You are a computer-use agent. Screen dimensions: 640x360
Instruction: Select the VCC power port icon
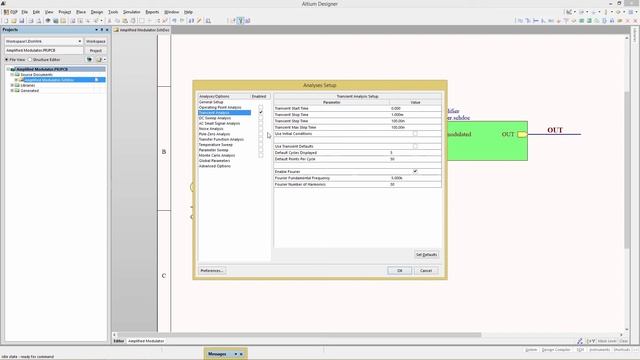point(567,20)
